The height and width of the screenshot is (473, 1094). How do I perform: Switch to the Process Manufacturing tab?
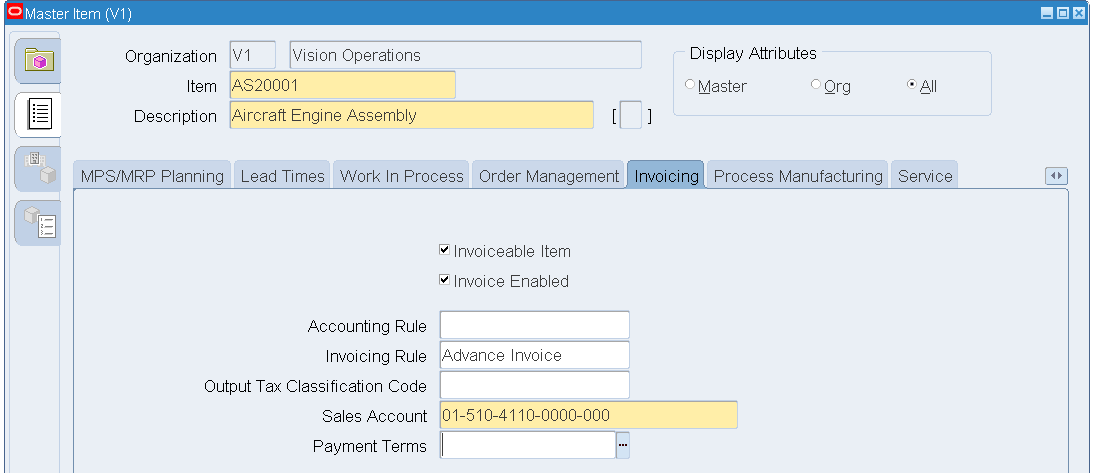pyautogui.click(x=798, y=176)
